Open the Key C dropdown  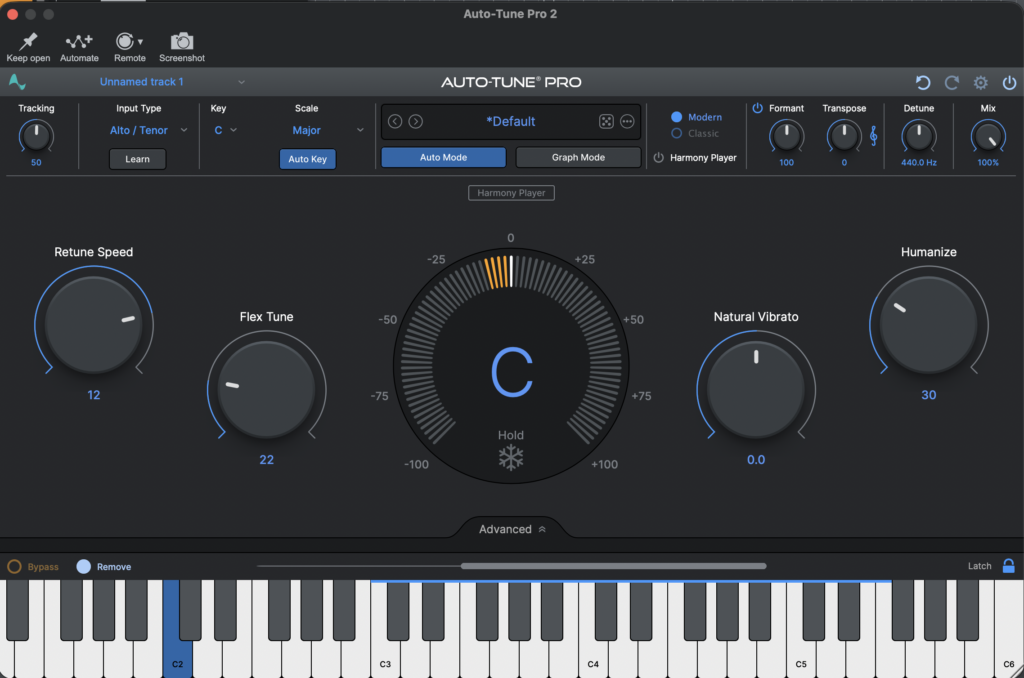(225, 130)
